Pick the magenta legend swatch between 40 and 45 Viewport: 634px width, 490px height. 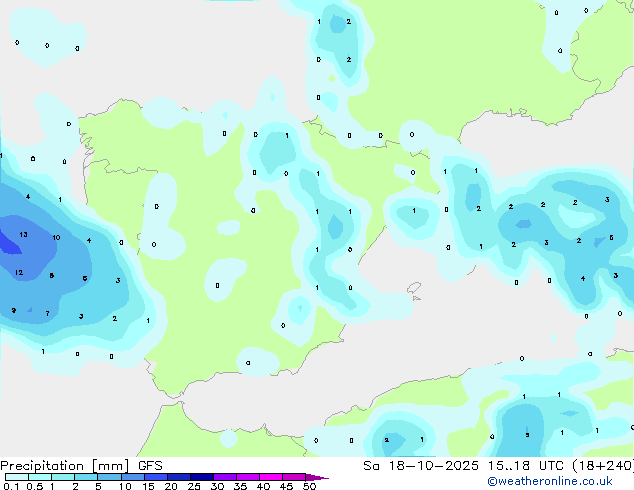coord(271,477)
